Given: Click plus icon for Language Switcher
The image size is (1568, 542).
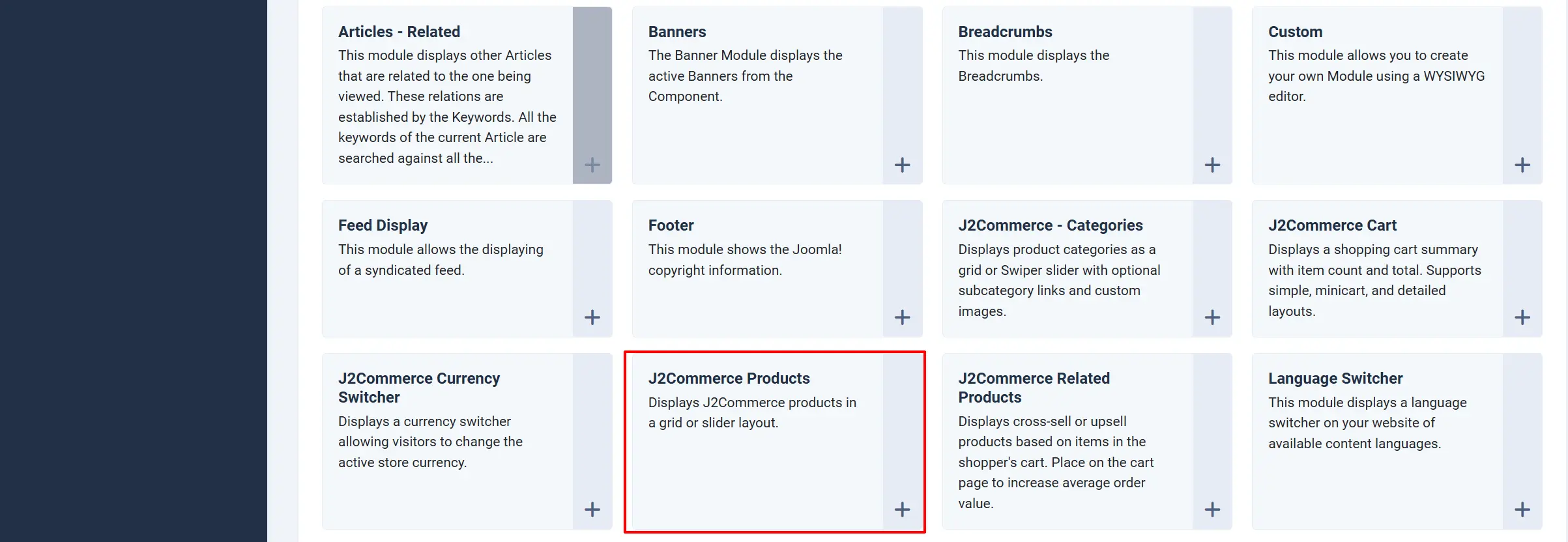Looking at the screenshot, I should [x=1522, y=509].
